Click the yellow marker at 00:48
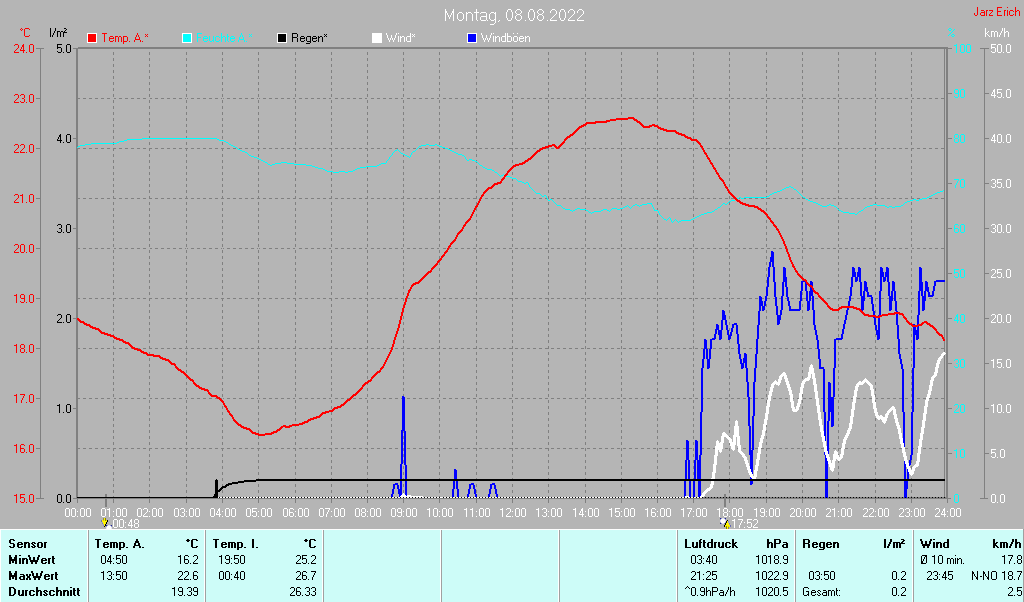Screen dimensions: 1024x602 pyautogui.click(x=105, y=522)
